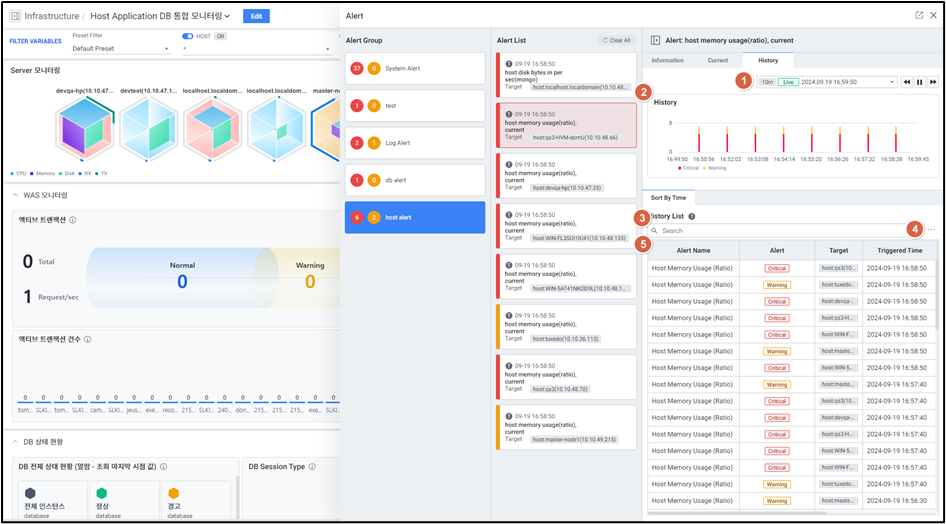946x524 pixels.
Task: Pause the live history updates
Action: click(920, 82)
